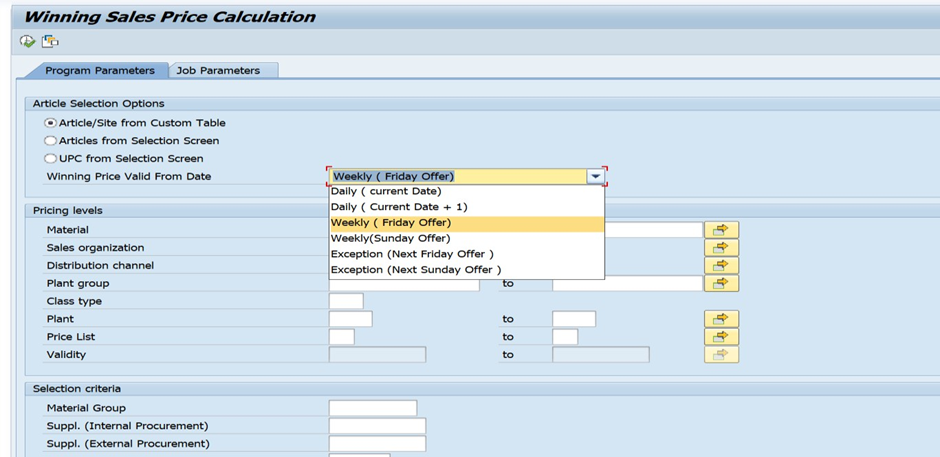The width and height of the screenshot is (940, 457).
Task: Select Weekly(Sunday Offer) in the dropdown list
Action: pos(391,238)
